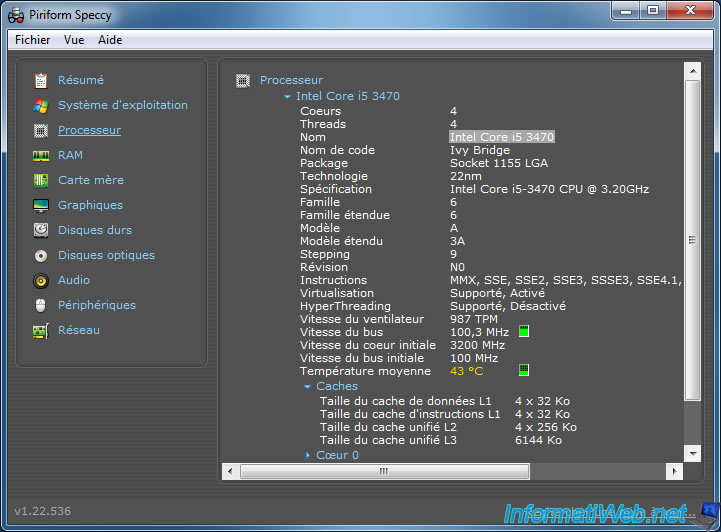The width and height of the screenshot is (721, 532).
Task: Open the Disques optiques section
Action: tap(106, 255)
